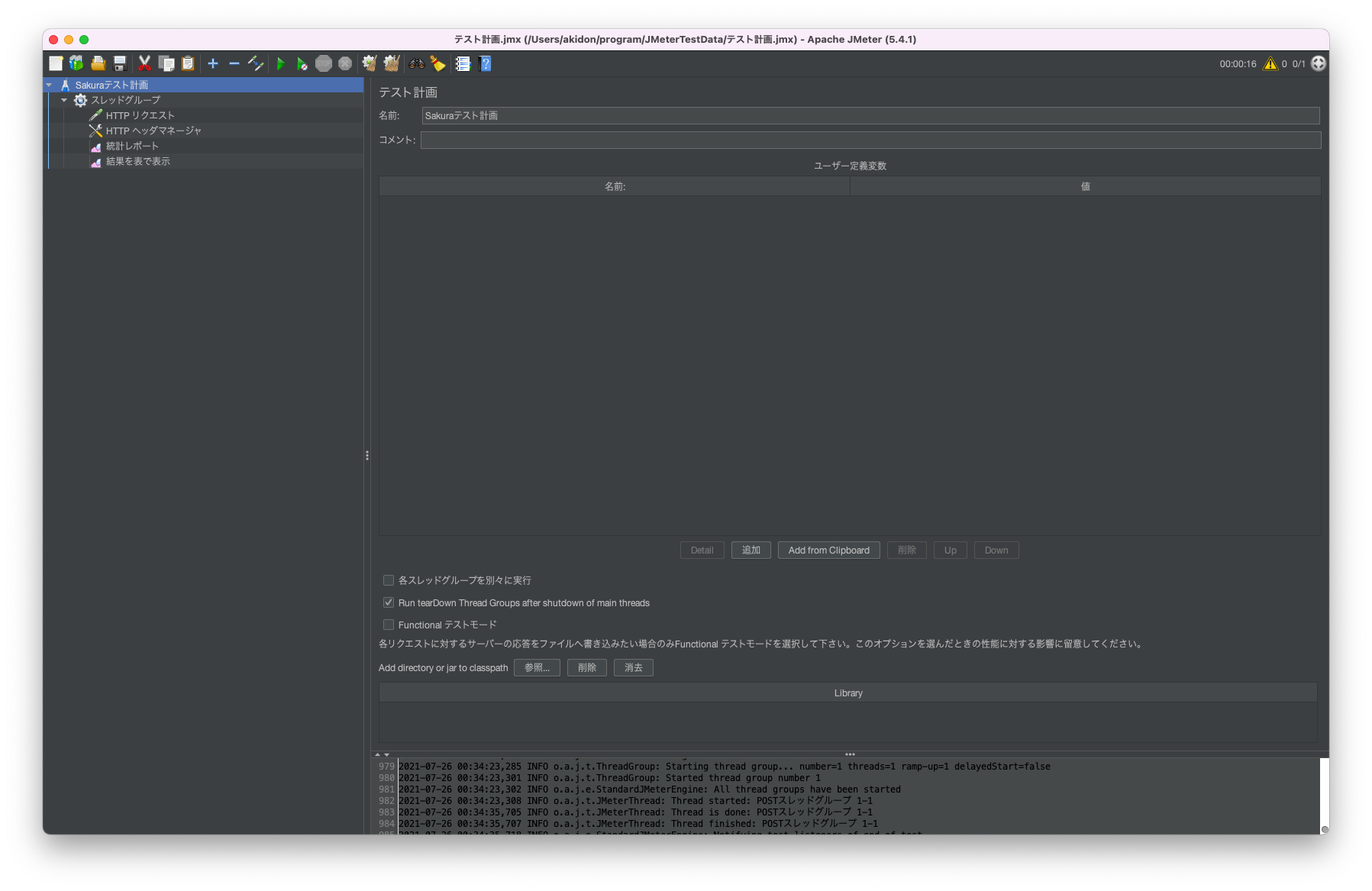Focus the 名前 field containing Sakuraテスト計画
The height and width of the screenshot is (891, 1372).
pos(870,115)
